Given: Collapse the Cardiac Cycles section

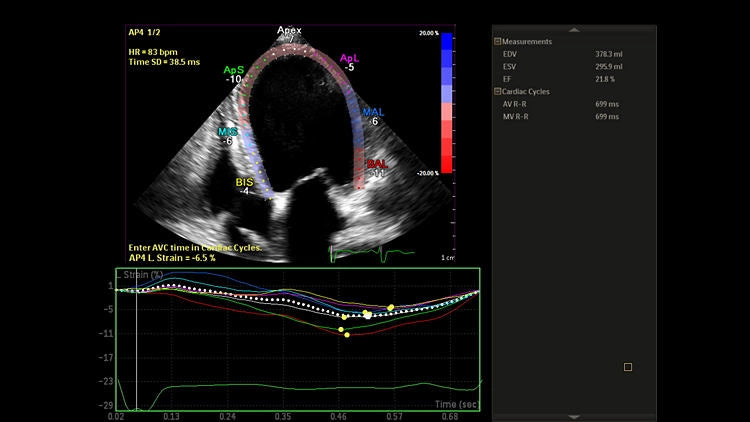Looking at the screenshot, I should pyautogui.click(x=498, y=92).
